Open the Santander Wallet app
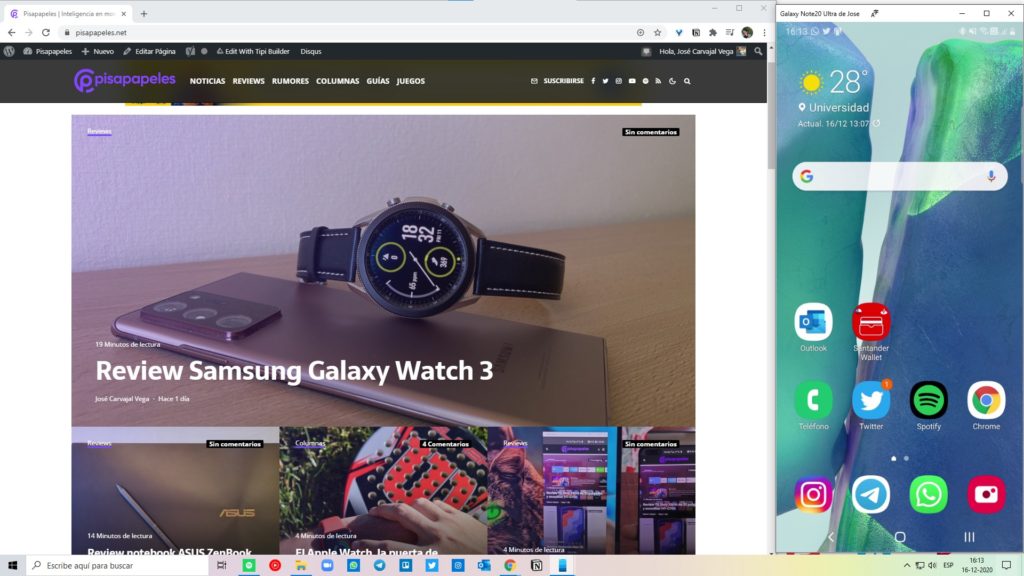Viewport: 1024px width, 576px height. pyautogui.click(x=871, y=323)
